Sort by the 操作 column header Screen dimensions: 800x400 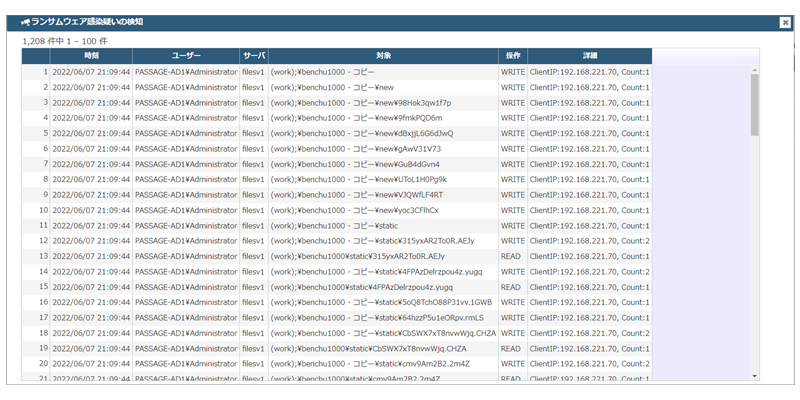tap(513, 56)
